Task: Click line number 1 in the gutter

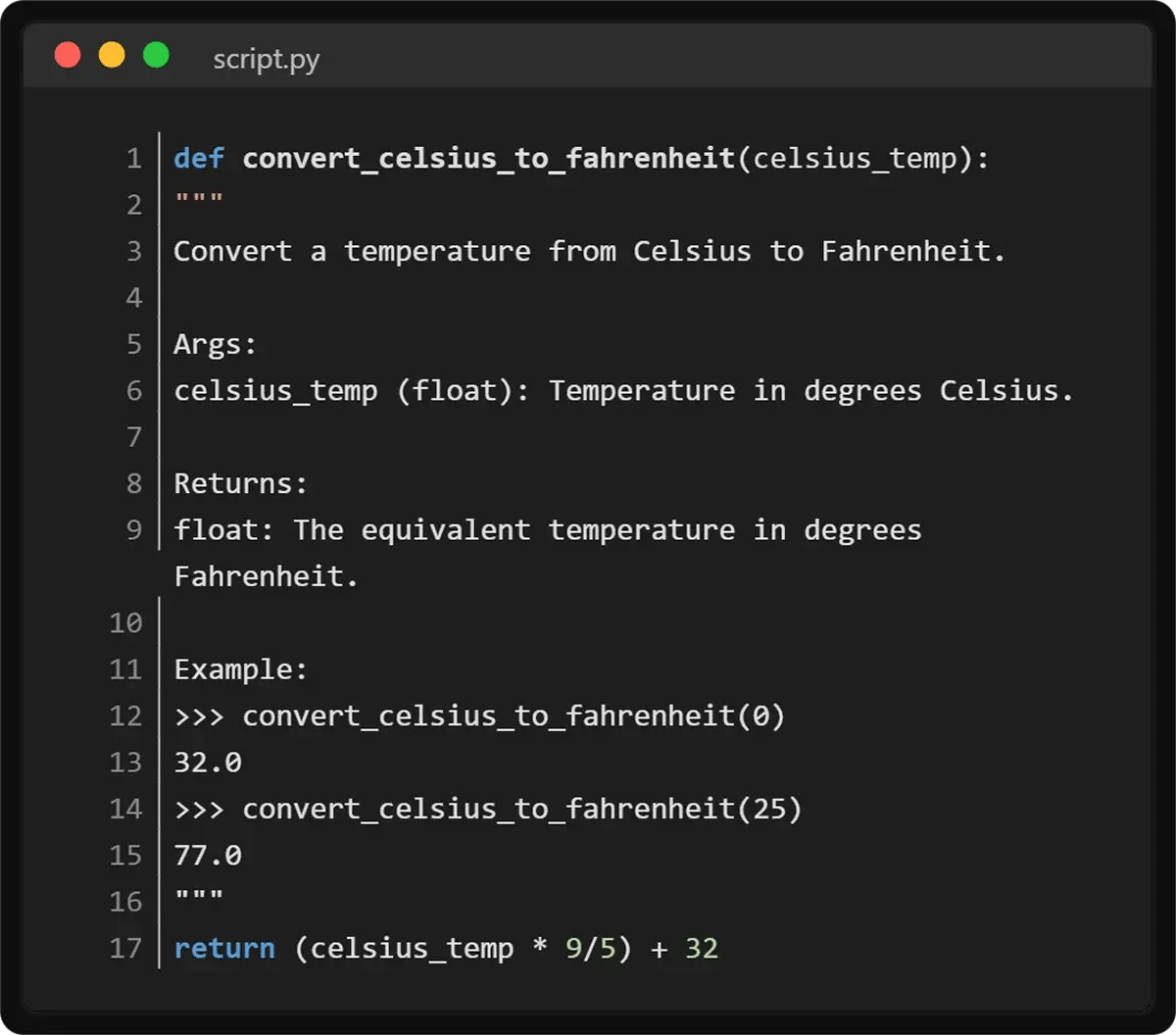Action: coord(134,159)
